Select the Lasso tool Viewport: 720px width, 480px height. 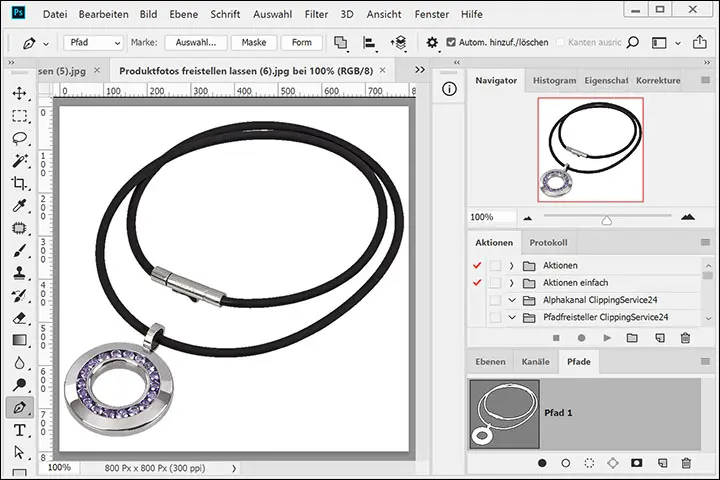(19, 138)
